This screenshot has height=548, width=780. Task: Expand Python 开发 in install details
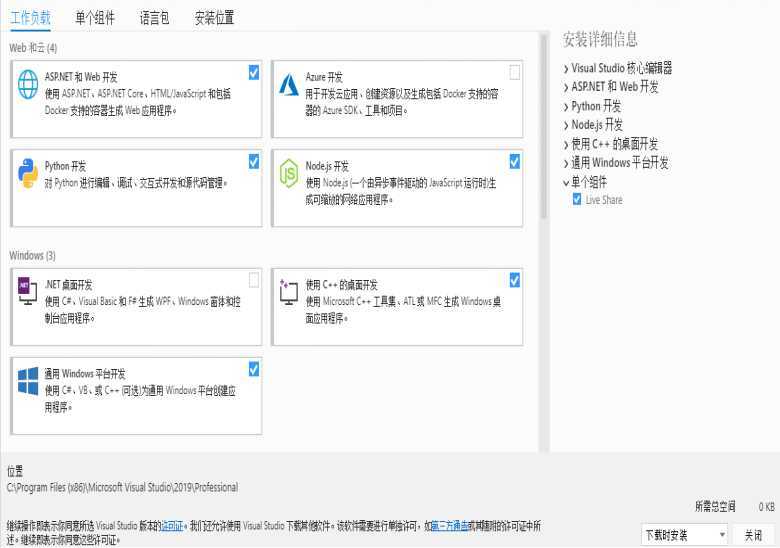pyautogui.click(x=566, y=107)
